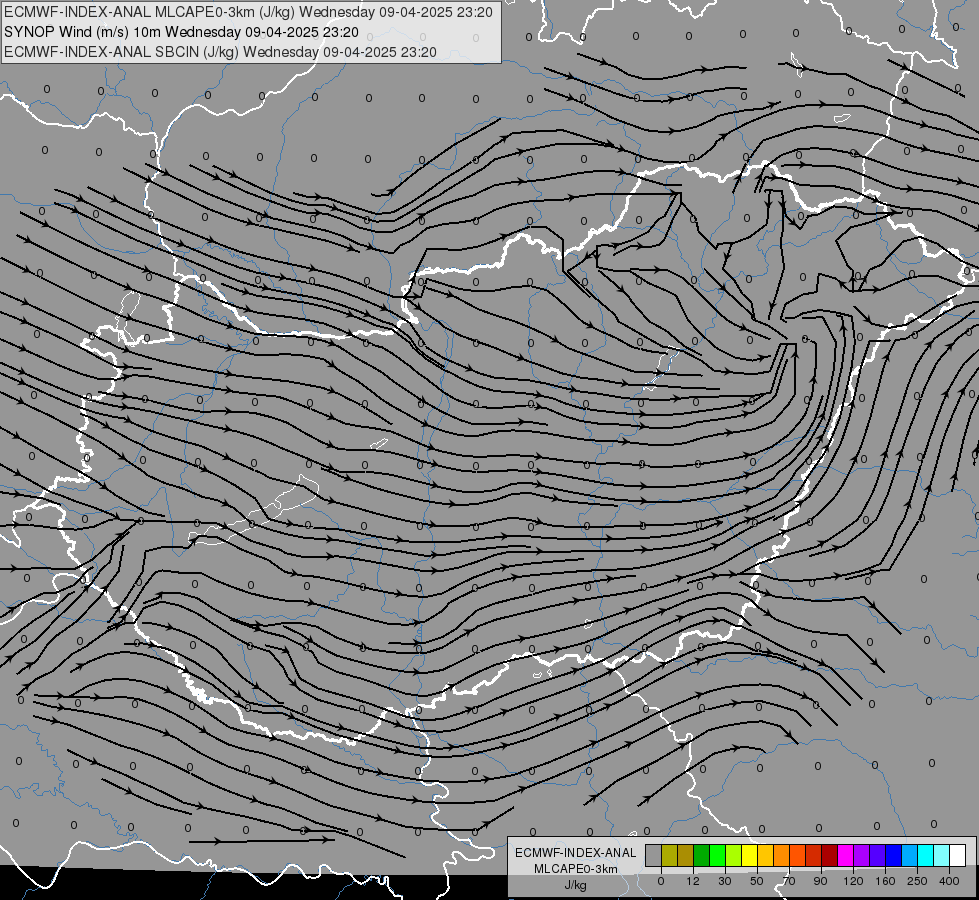Pick the pure blue legend swatch
This screenshot has height=900, width=979.
[893, 856]
